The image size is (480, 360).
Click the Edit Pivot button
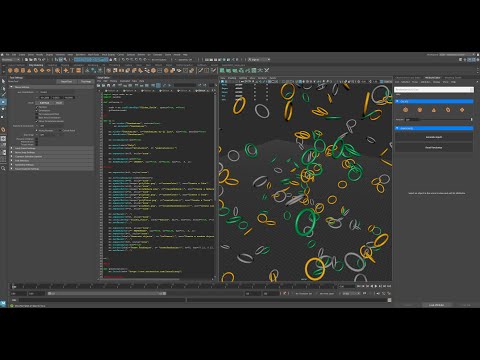point(44,103)
